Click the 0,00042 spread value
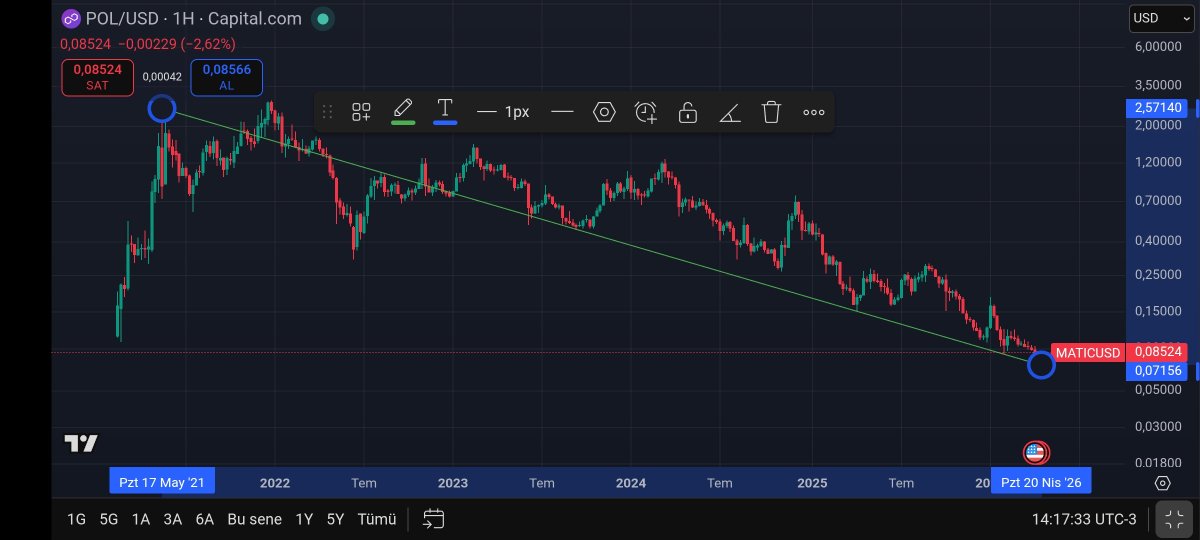 point(162,77)
